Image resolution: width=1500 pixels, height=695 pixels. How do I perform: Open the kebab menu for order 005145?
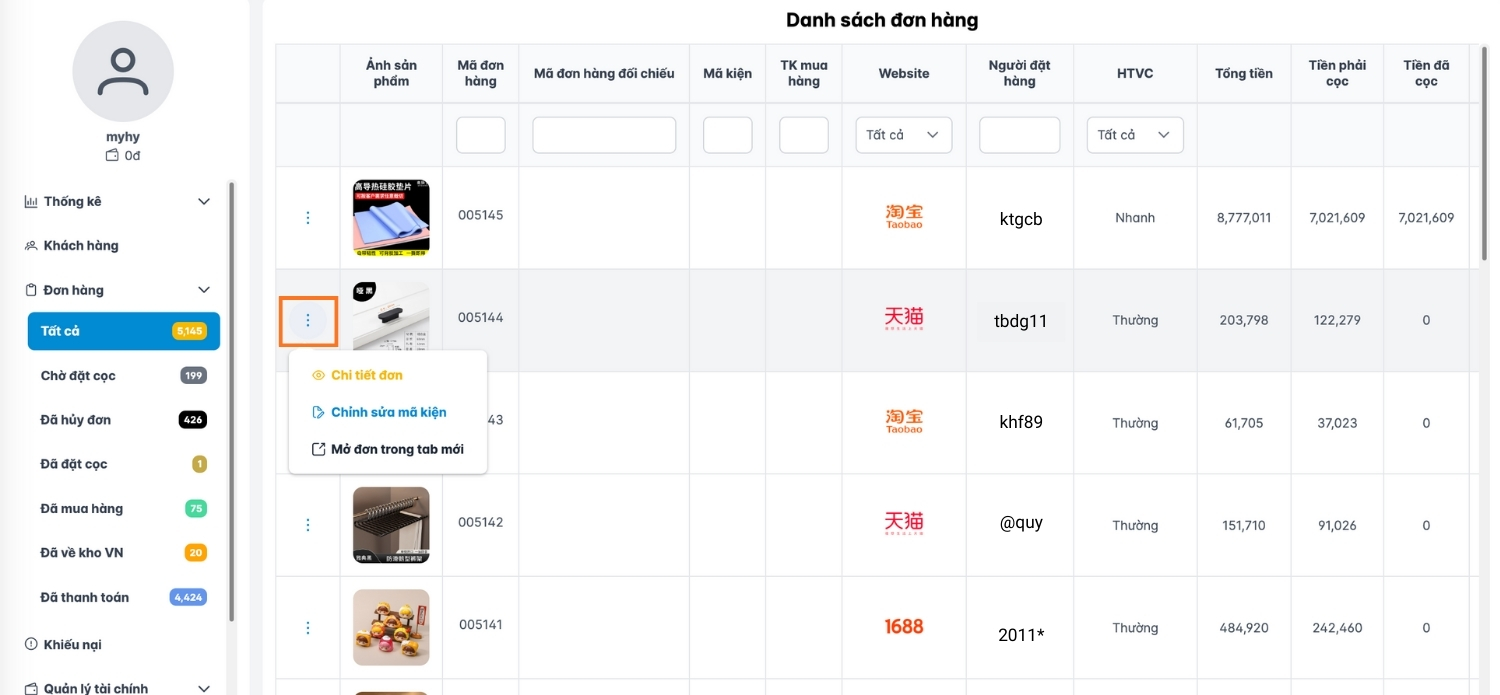(308, 217)
